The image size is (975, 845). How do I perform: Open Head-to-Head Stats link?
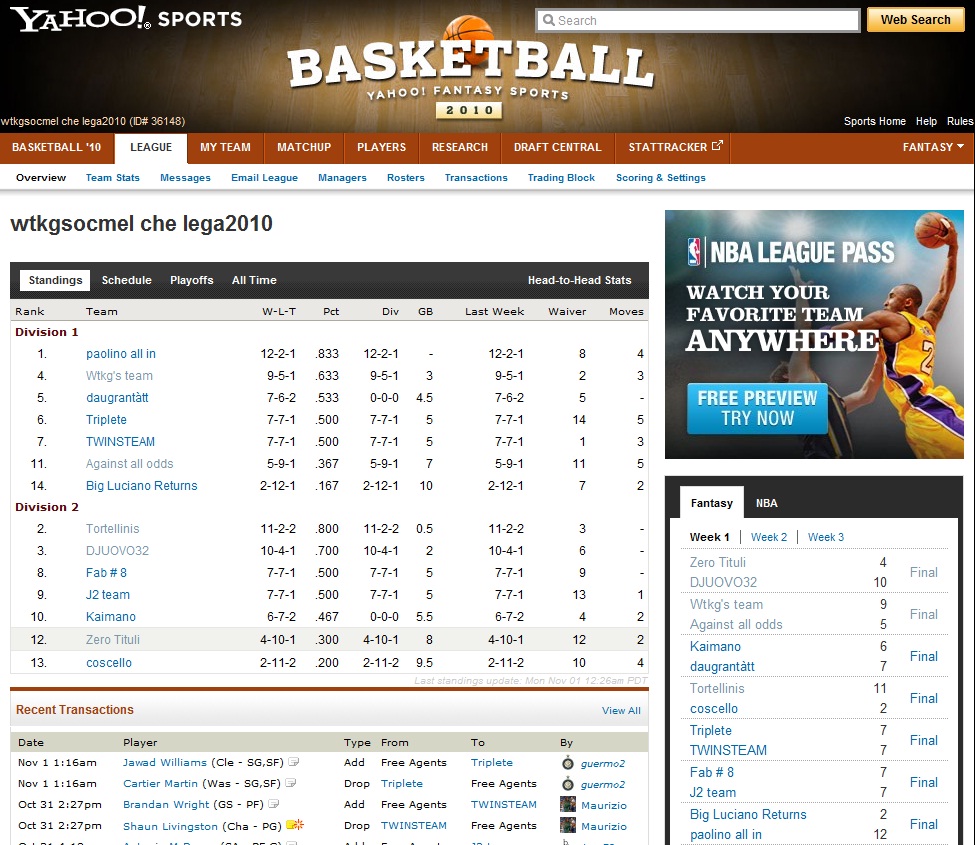579,280
